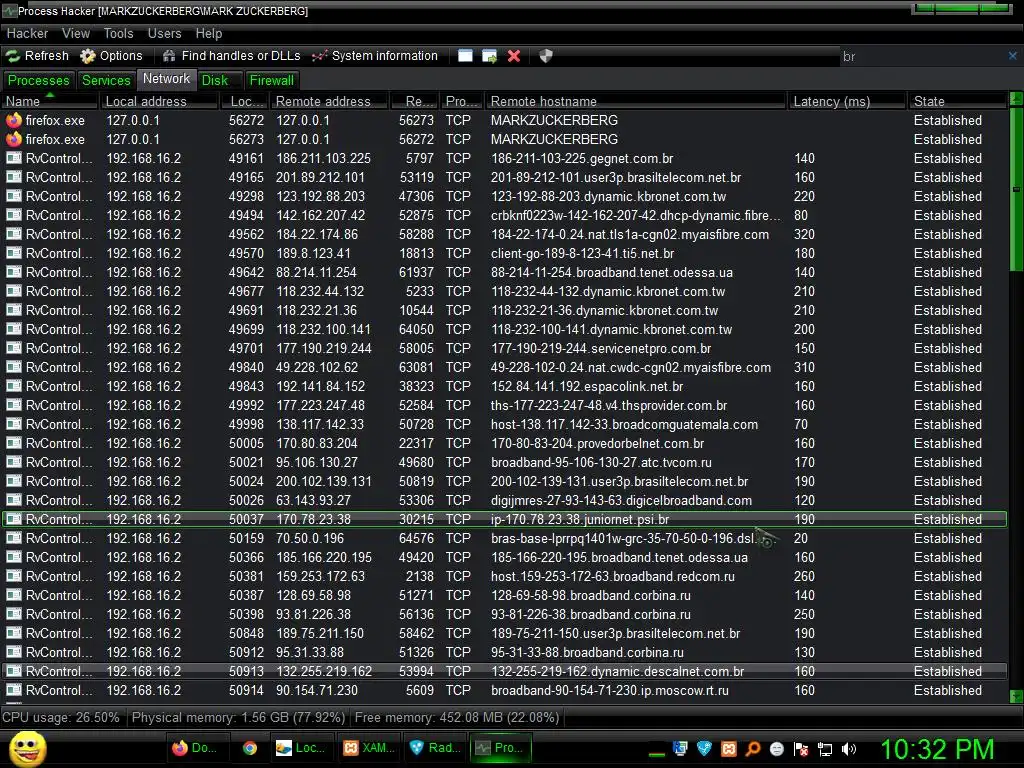Sort by Remote hostname column header

635,101
